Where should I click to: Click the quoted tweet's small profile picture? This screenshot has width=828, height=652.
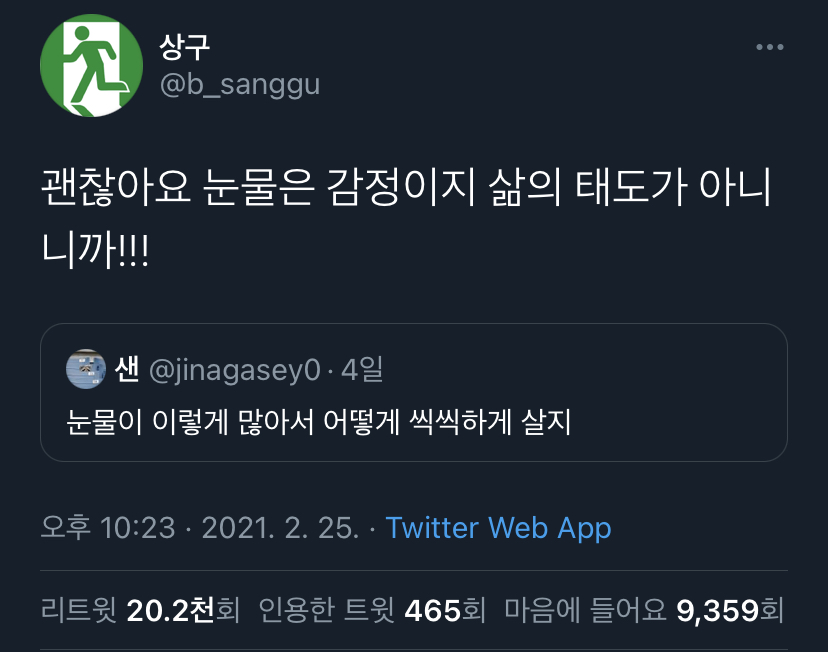point(86,370)
